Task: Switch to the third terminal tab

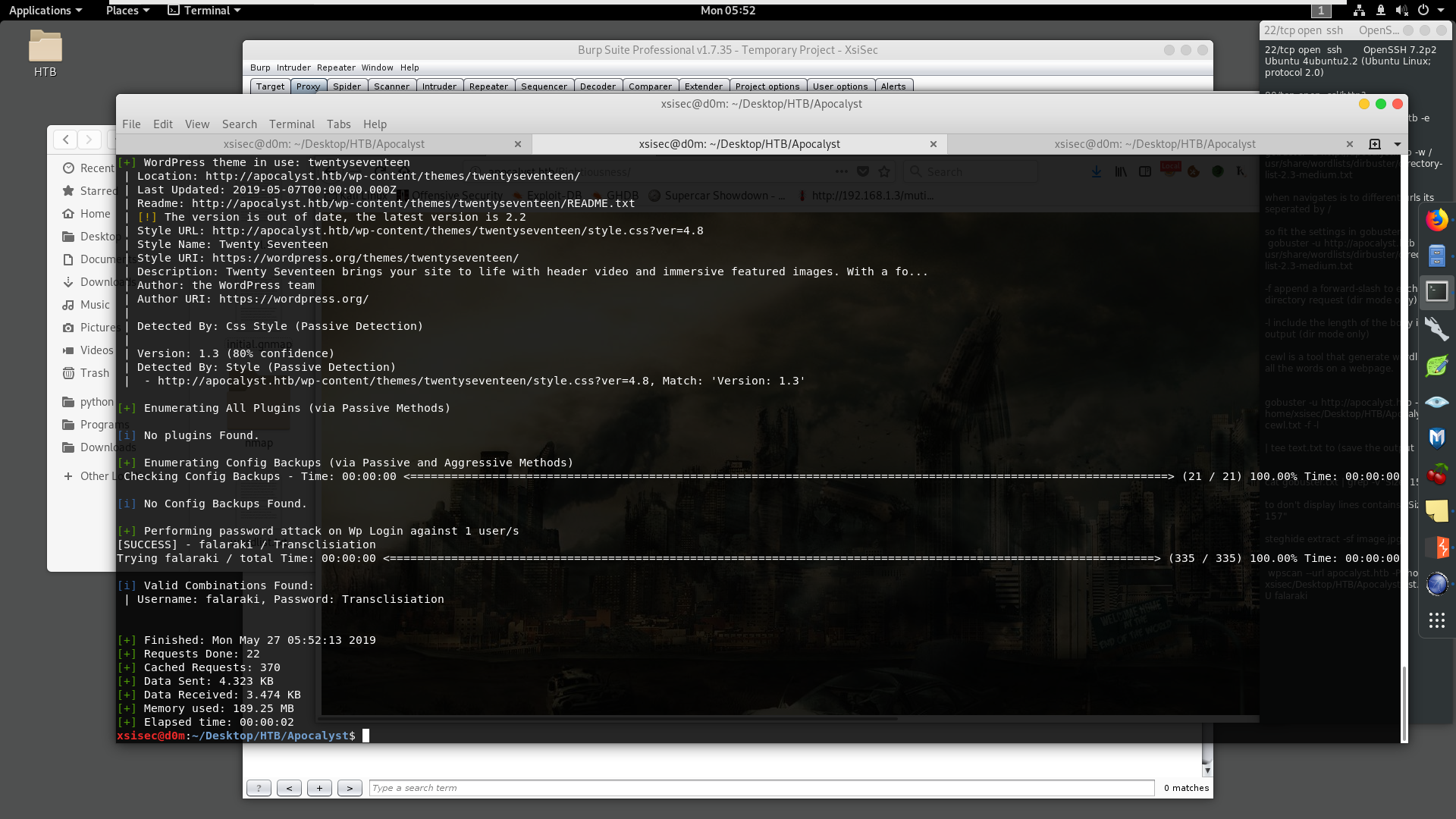Action: 1155,144
